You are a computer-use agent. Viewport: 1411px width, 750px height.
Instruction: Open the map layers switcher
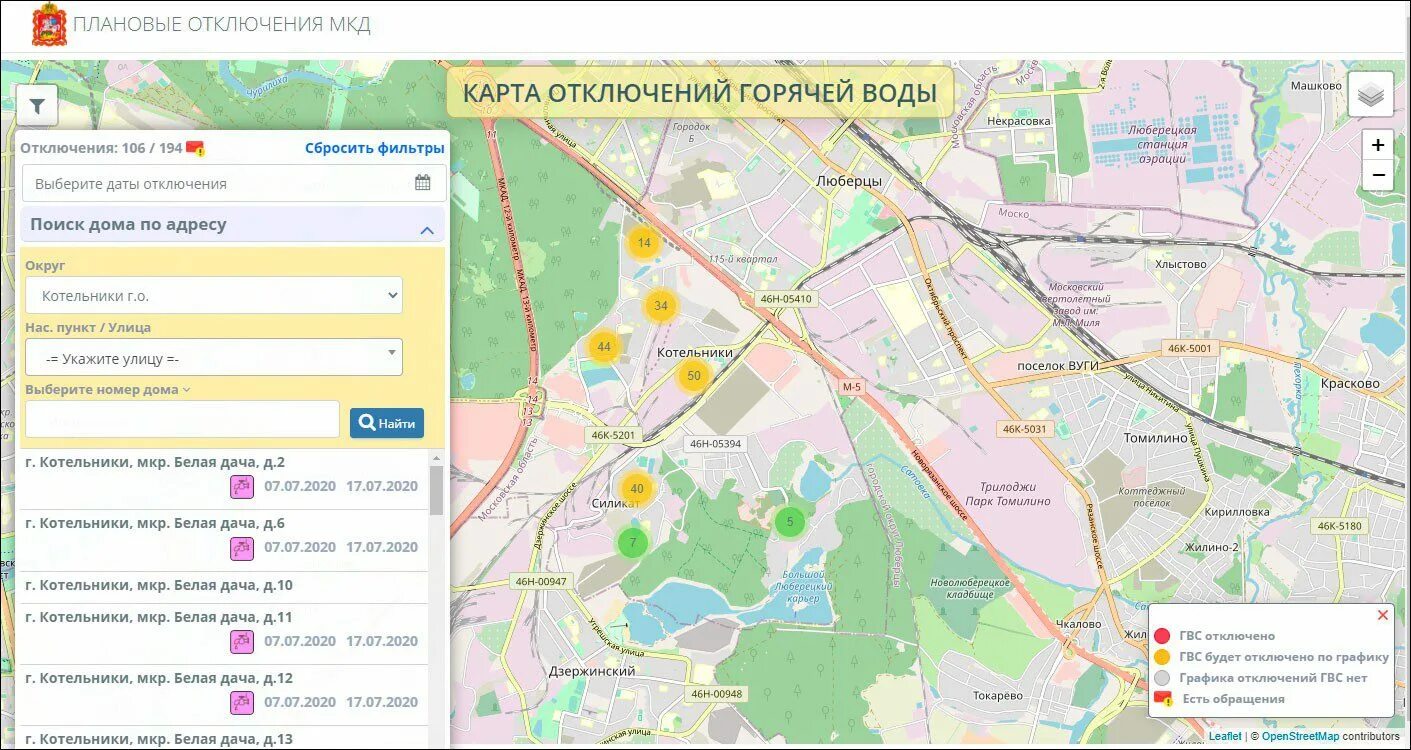1371,95
